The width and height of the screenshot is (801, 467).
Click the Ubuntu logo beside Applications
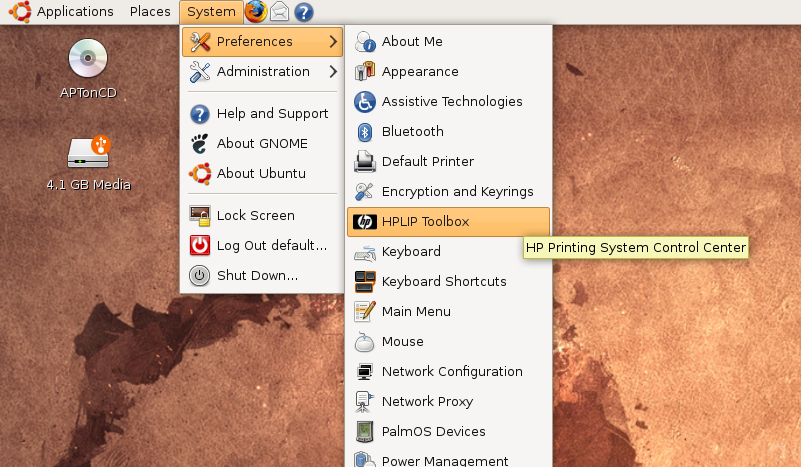(20, 12)
